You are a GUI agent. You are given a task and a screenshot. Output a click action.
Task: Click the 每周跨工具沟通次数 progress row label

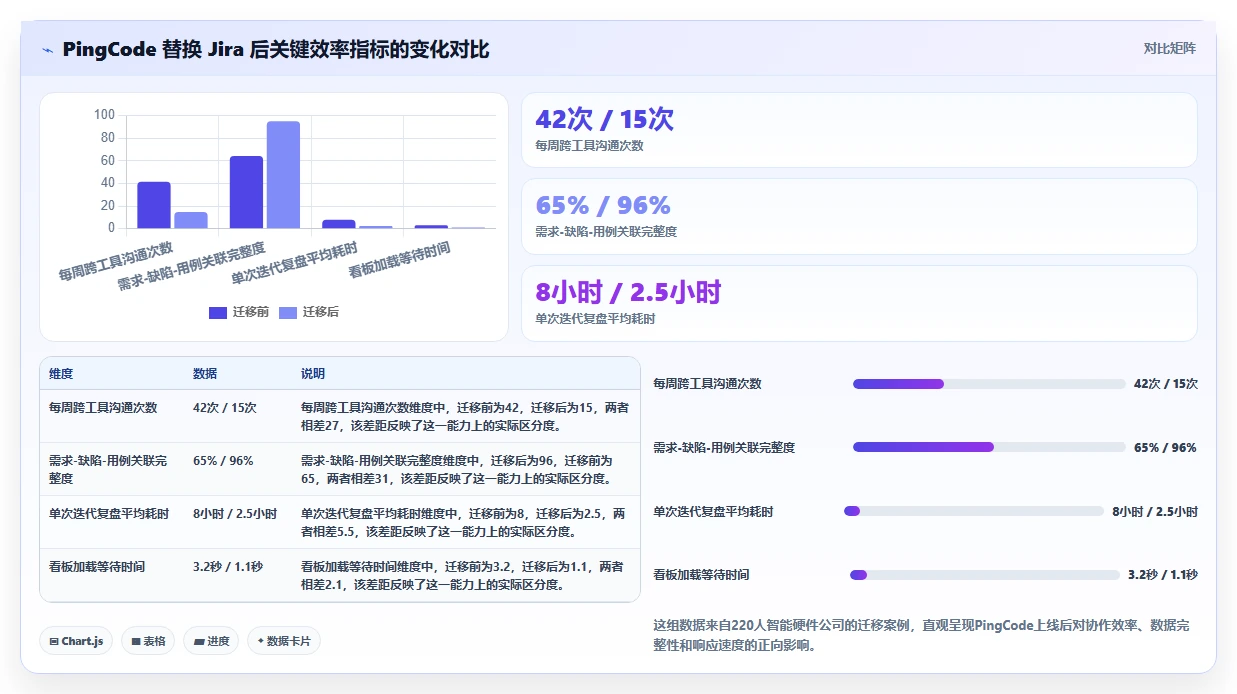(707, 384)
